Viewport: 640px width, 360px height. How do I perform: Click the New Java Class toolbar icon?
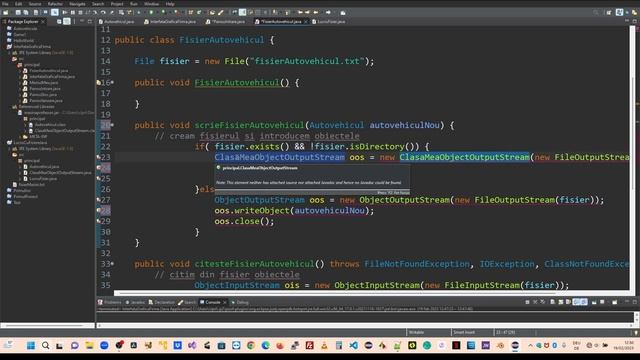(199, 13)
